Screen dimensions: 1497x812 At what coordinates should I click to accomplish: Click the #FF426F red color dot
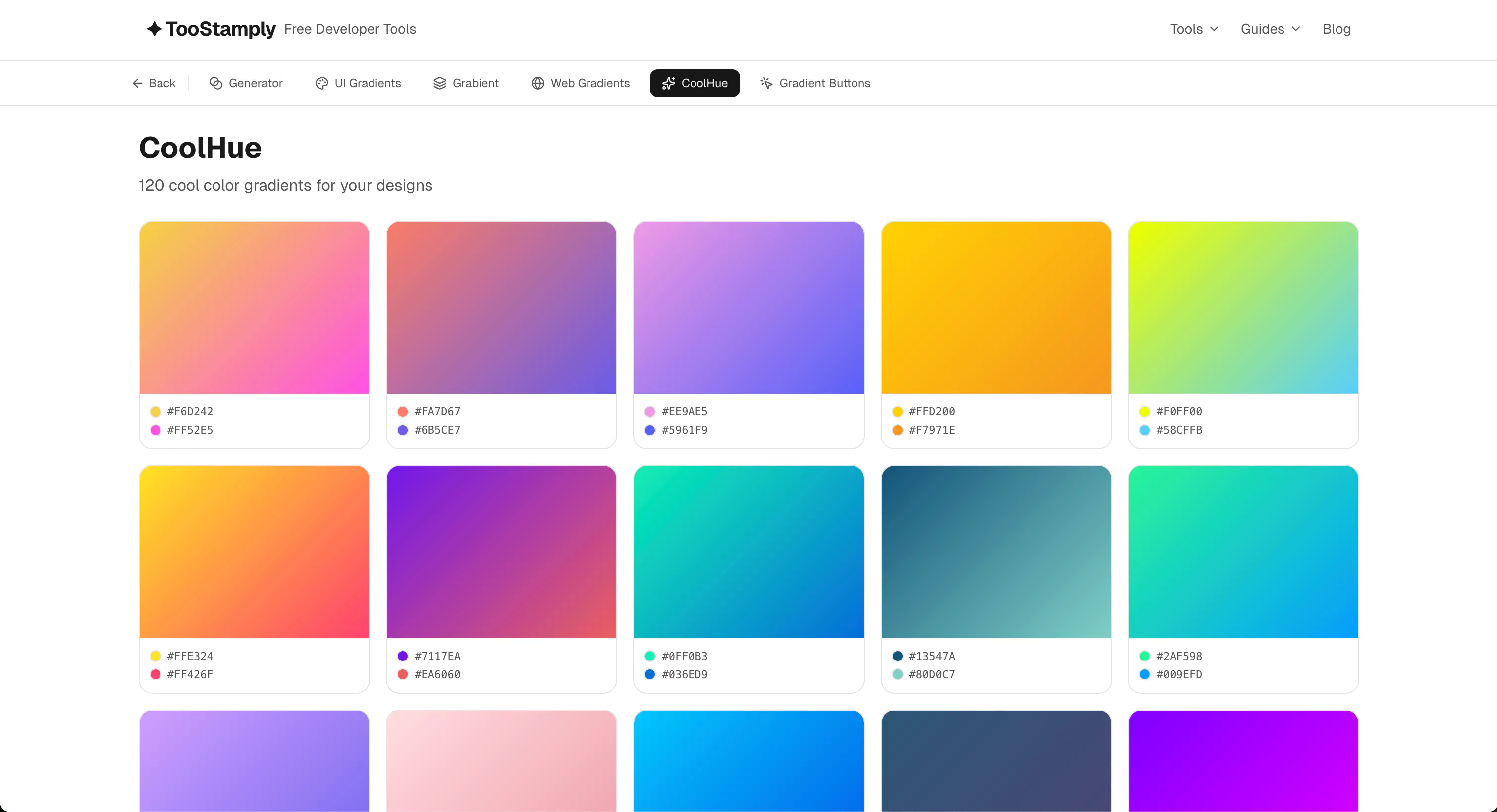155,675
